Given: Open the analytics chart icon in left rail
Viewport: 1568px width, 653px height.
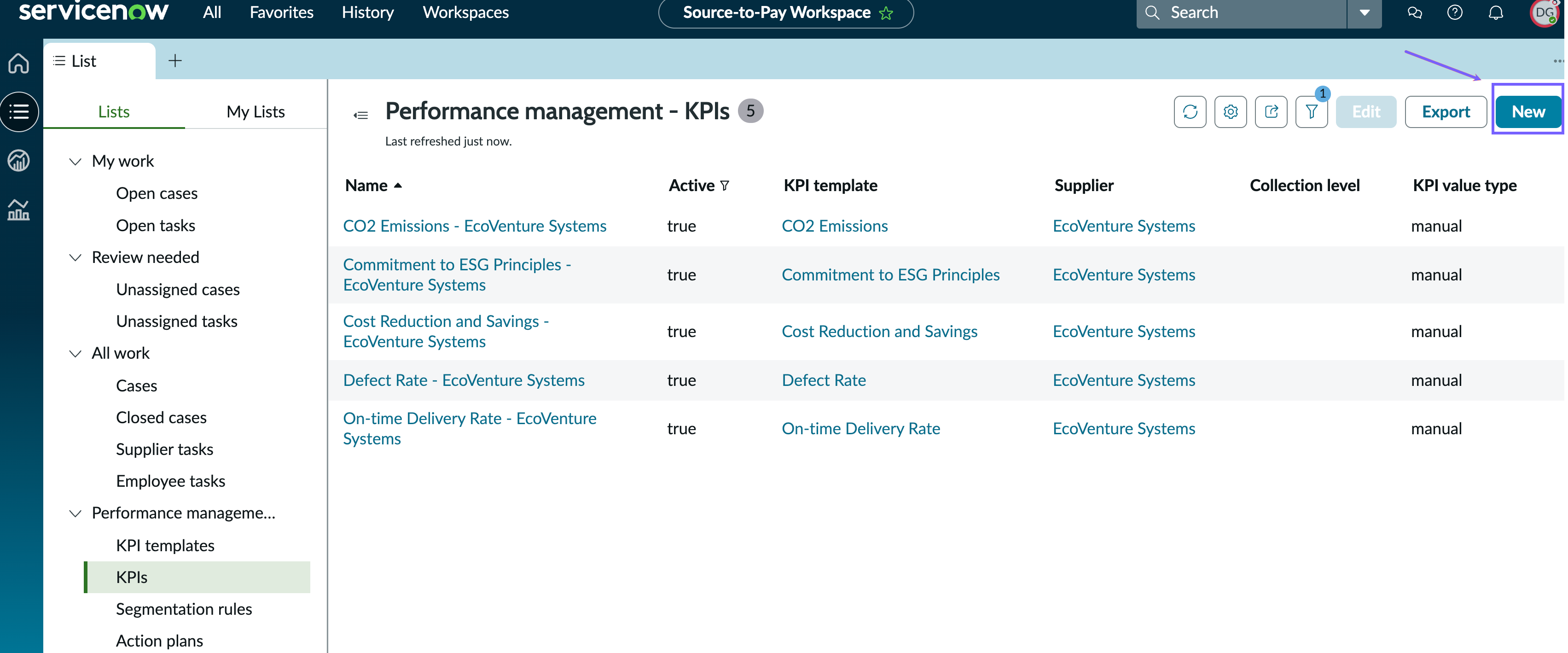Looking at the screenshot, I should tap(18, 210).
